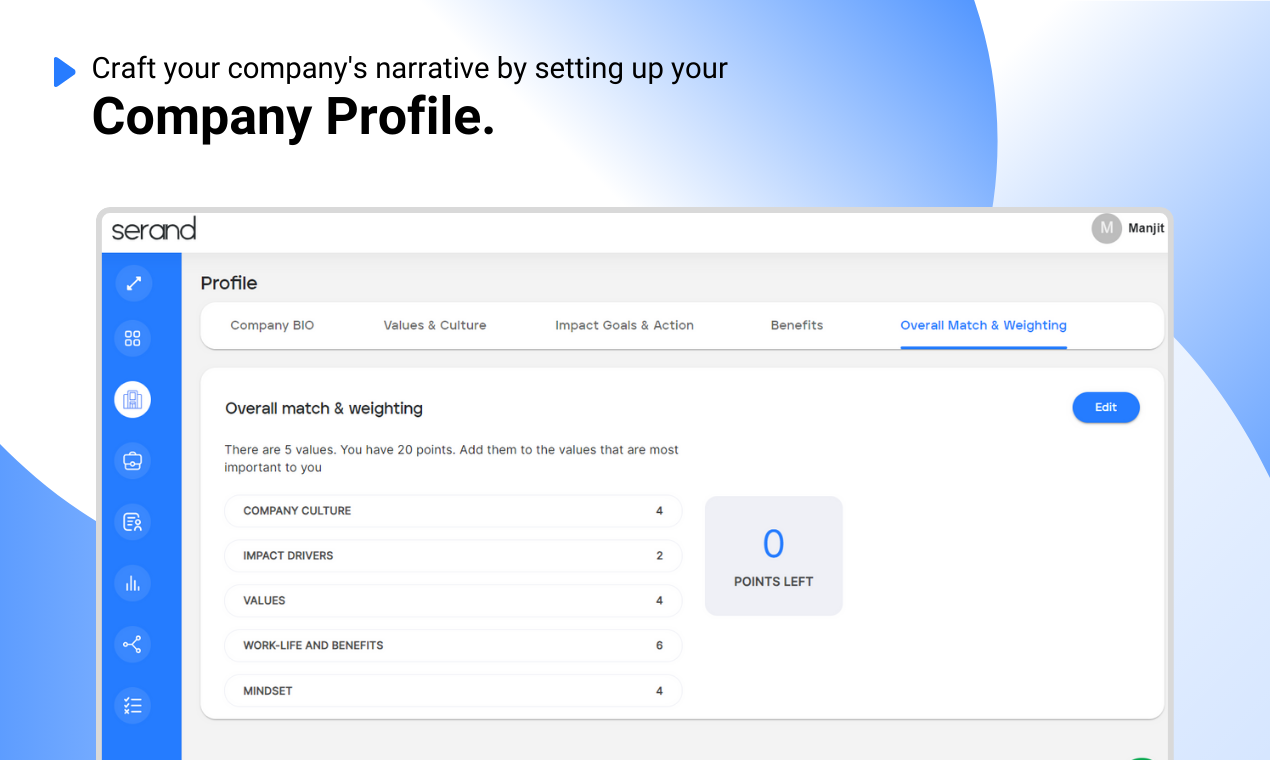Image resolution: width=1270 pixels, height=760 pixels.
Task: Open the Benefits tab
Action: tap(797, 325)
